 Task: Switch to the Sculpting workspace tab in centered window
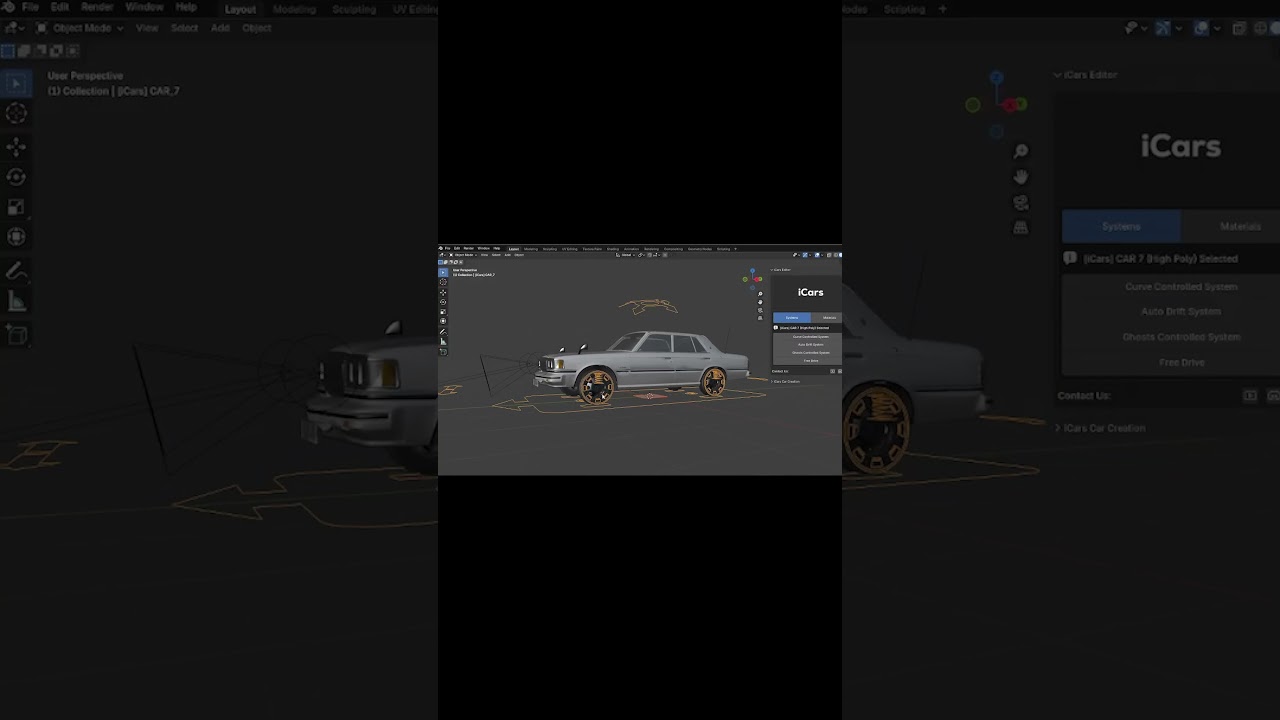click(x=550, y=249)
